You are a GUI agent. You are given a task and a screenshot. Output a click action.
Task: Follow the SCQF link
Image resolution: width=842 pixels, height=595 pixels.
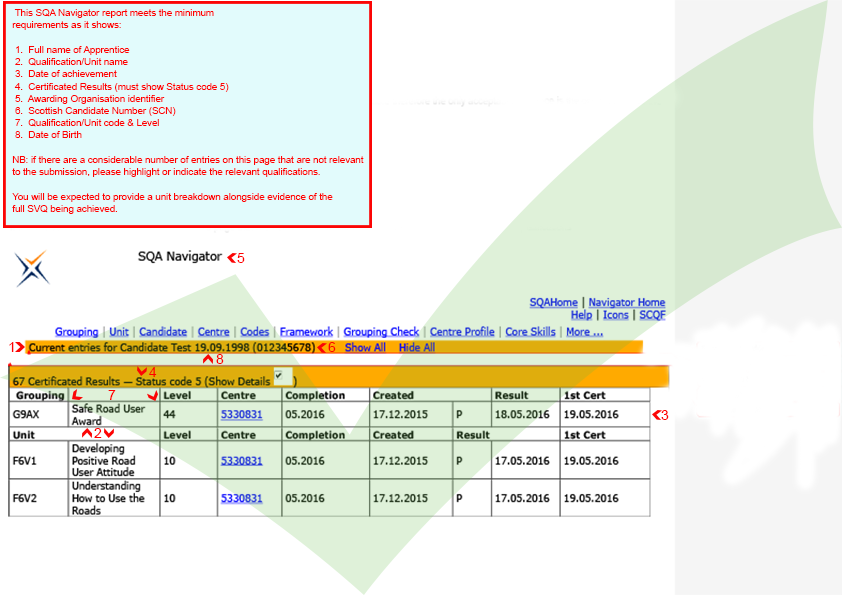point(652,315)
